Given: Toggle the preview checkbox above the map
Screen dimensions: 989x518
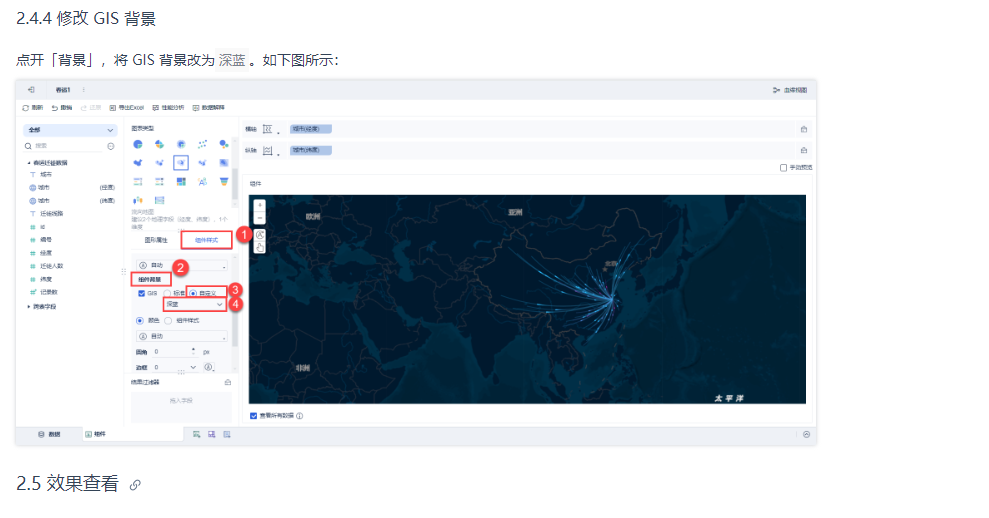Looking at the screenshot, I should [783, 168].
